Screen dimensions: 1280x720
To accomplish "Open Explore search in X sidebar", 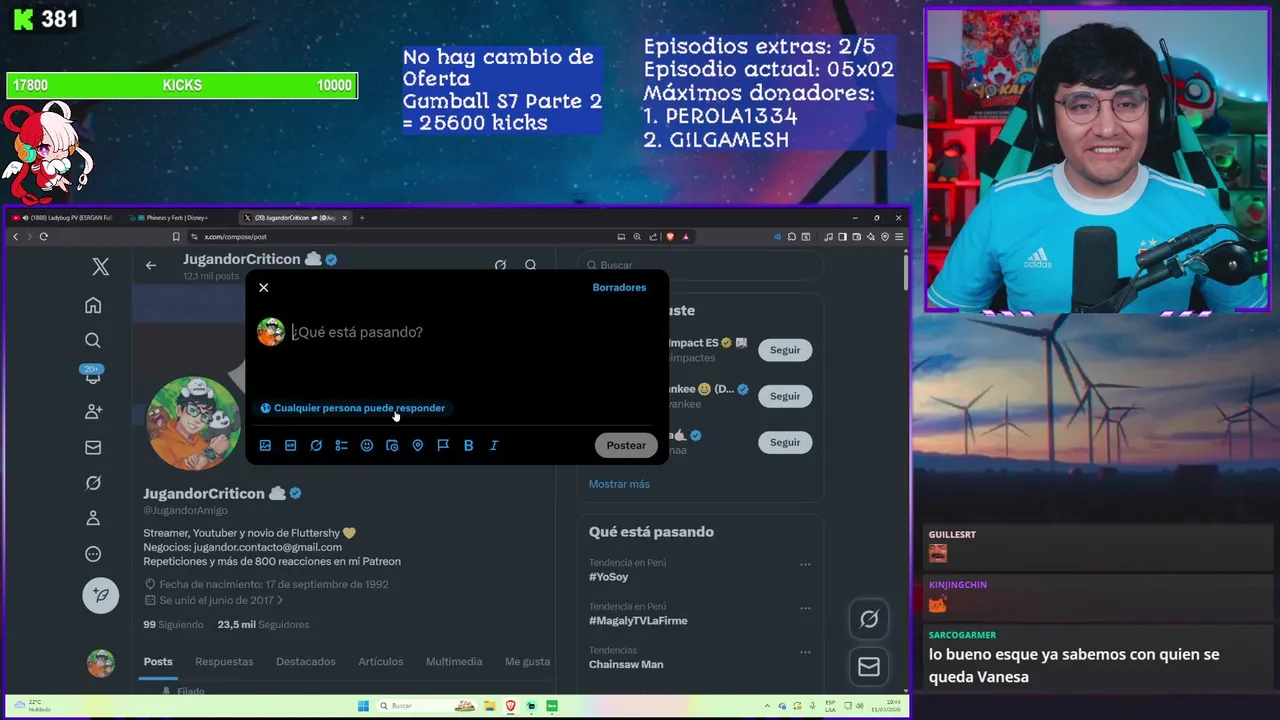I will tap(93, 341).
